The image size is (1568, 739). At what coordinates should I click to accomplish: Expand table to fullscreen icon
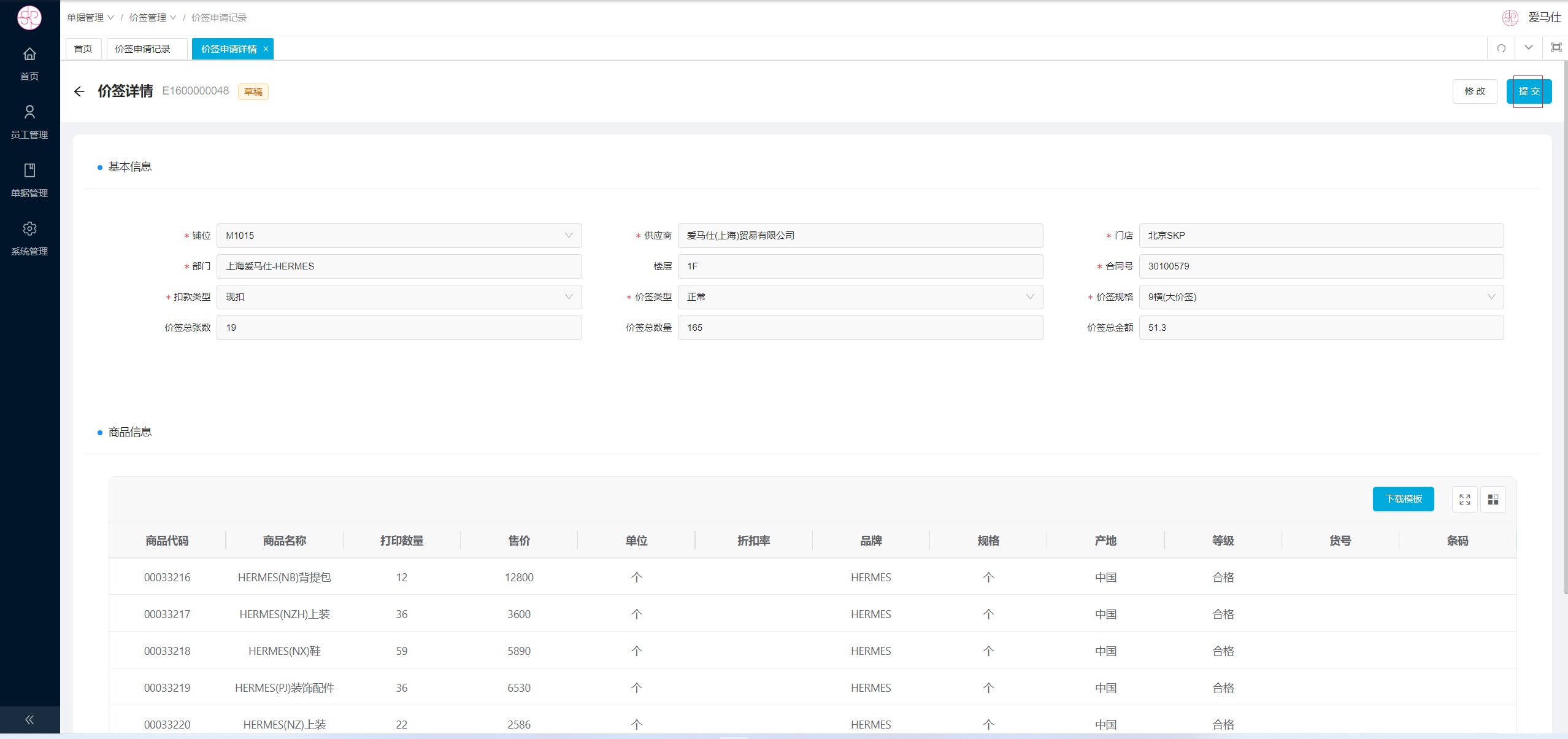coord(1465,499)
